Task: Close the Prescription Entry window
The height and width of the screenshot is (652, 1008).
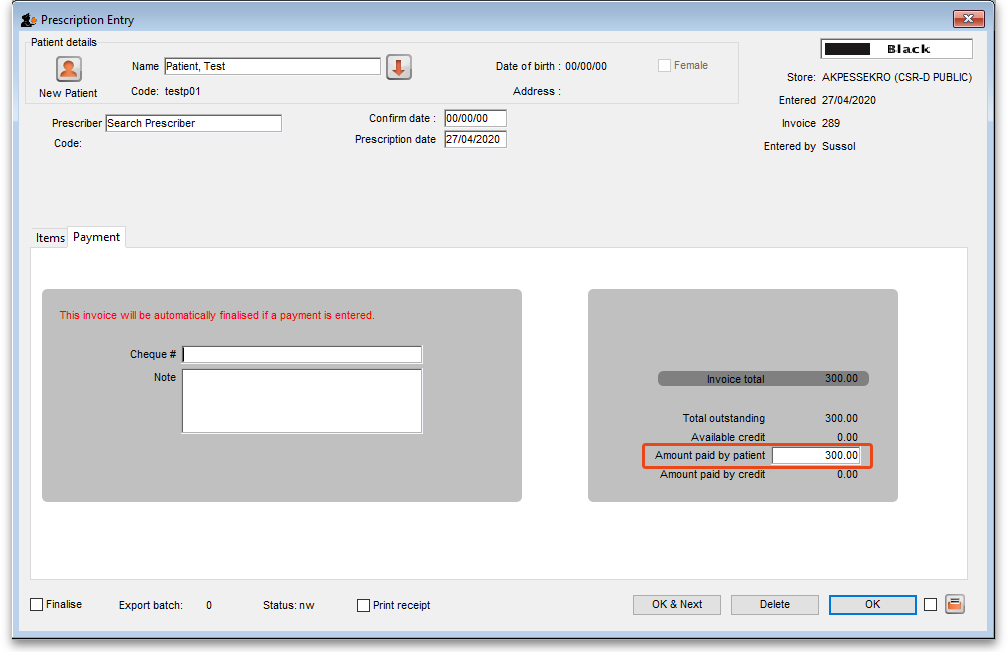Action: click(x=968, y=19)
